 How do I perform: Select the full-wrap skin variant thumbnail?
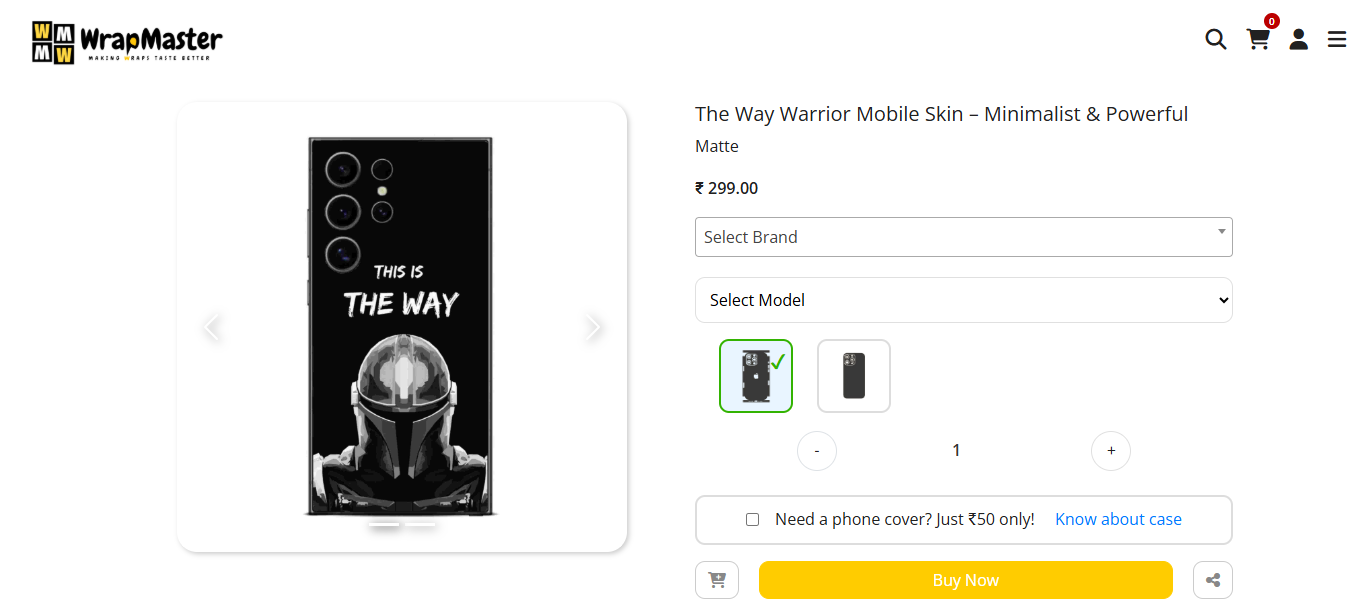click(x=756, y=376)
